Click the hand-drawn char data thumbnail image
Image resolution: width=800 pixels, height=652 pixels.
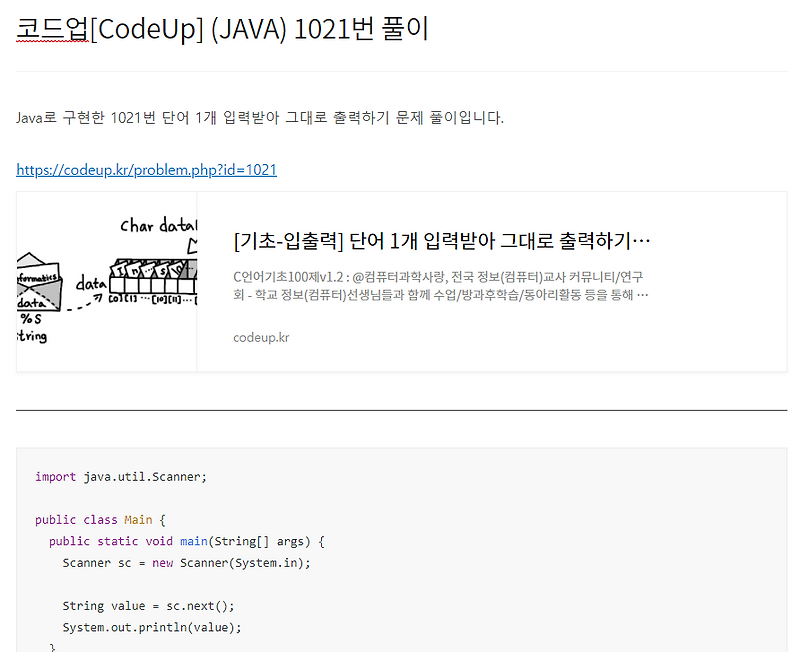106,281
